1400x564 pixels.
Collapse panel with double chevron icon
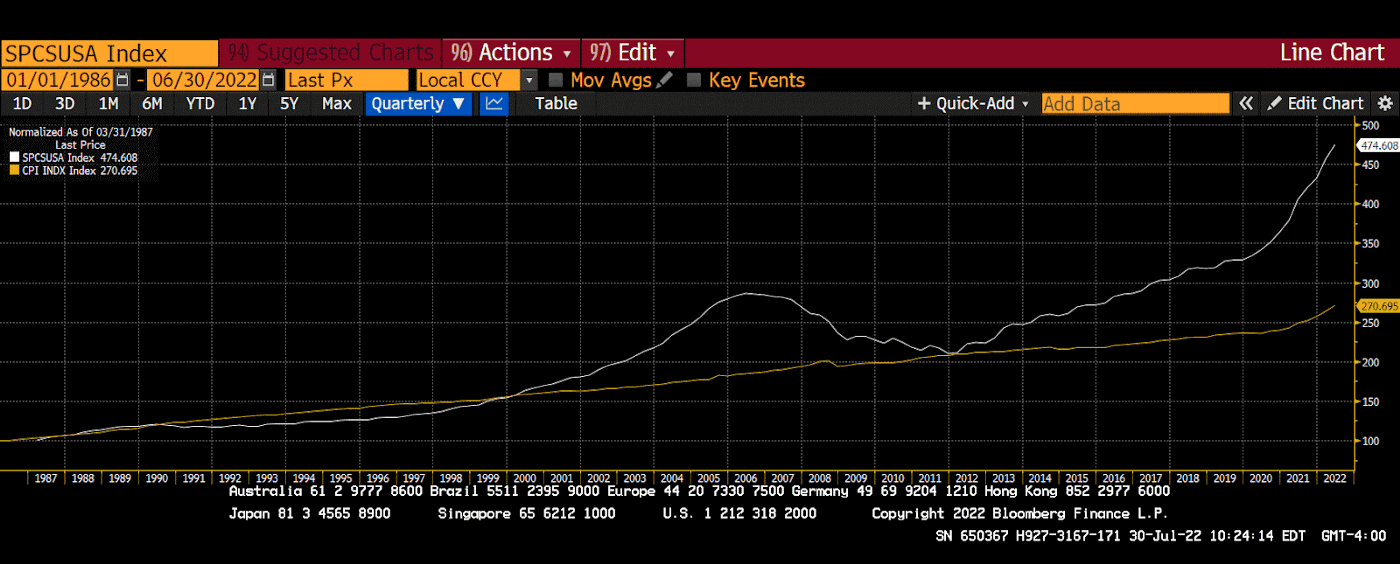1245,103
